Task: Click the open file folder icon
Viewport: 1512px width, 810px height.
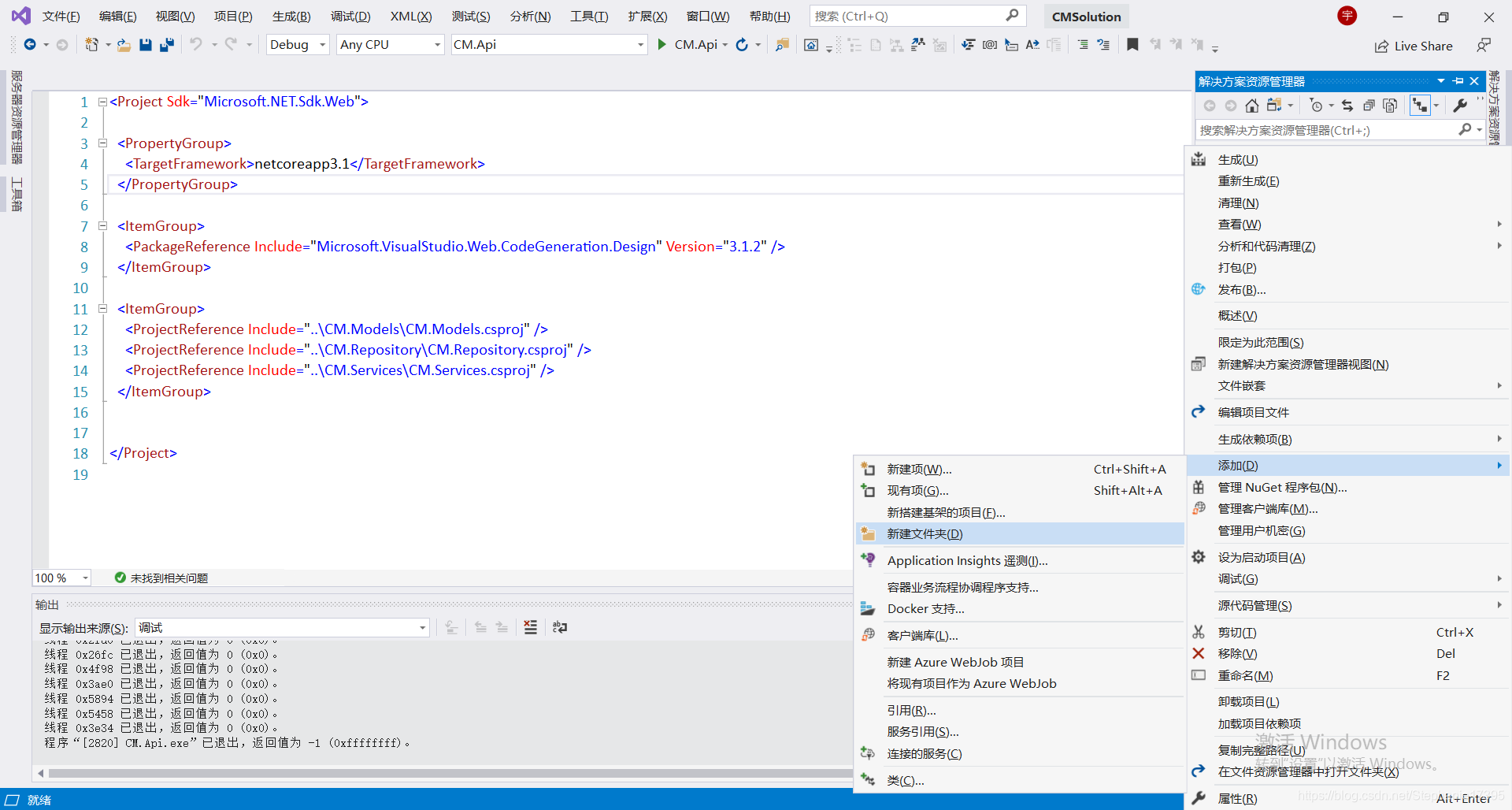Action: coord(124,45)
